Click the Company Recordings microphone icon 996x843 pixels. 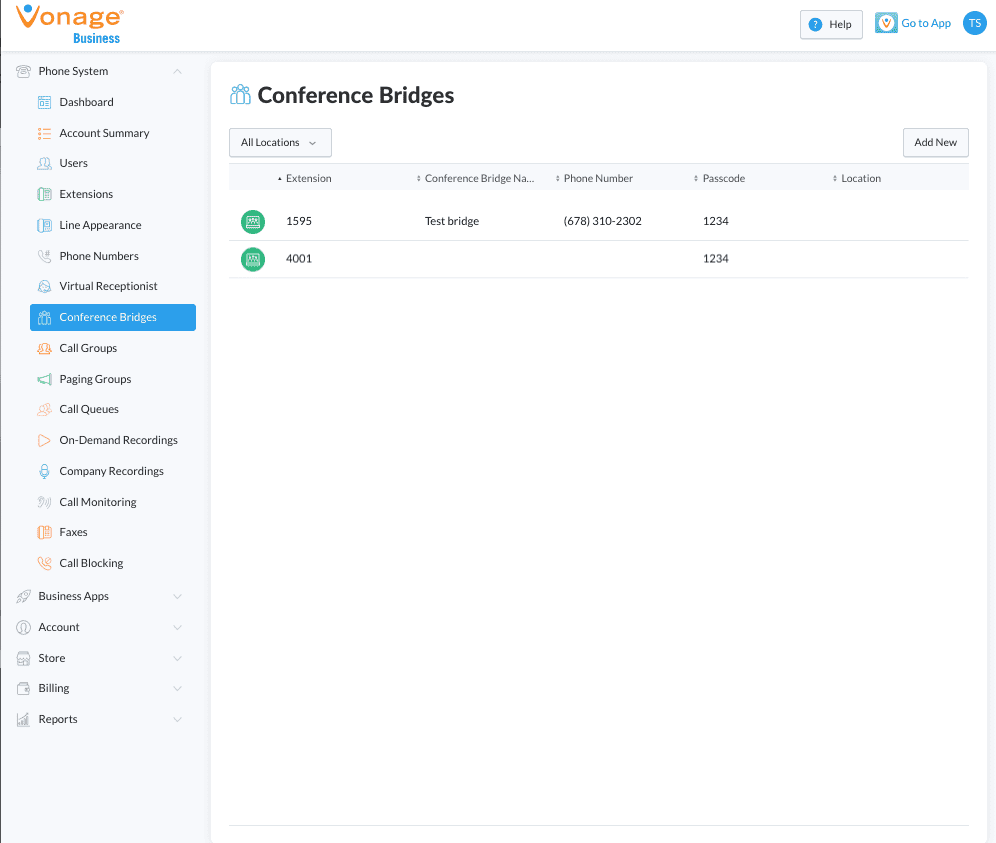[44, 471]
